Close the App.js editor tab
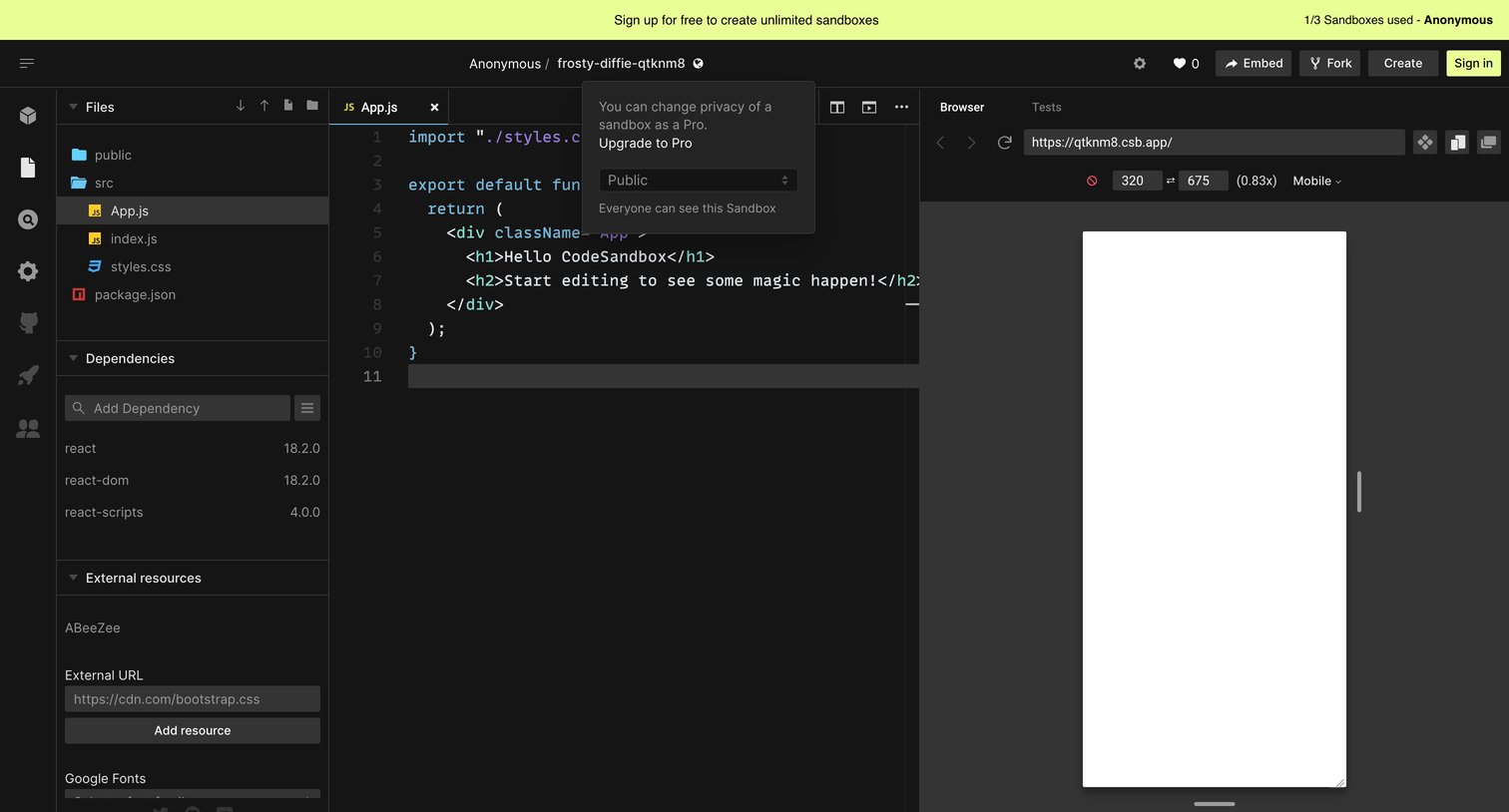Screen dimensions: 1509x812 (434, 107)
